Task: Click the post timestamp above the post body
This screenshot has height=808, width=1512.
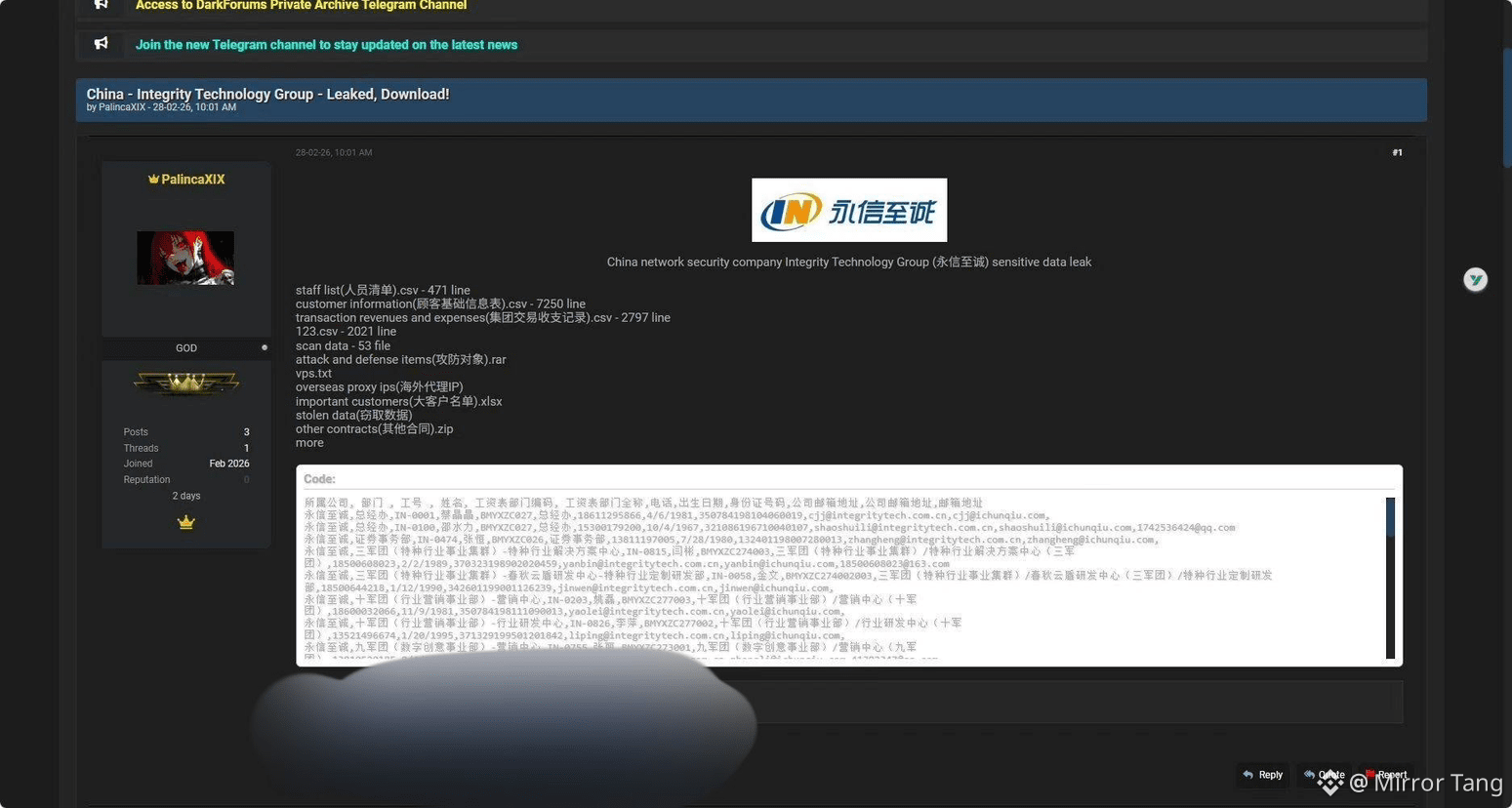Action: click(334, 153)
